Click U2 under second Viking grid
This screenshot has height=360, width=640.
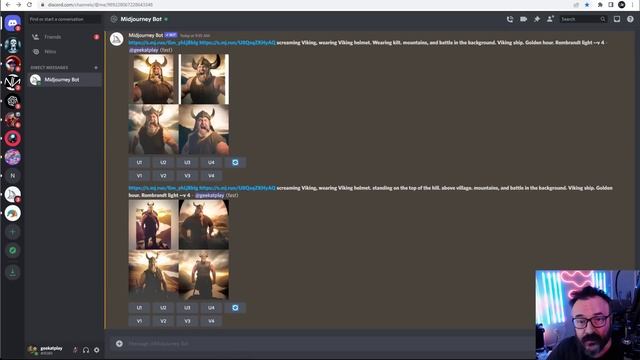(163, 308)
